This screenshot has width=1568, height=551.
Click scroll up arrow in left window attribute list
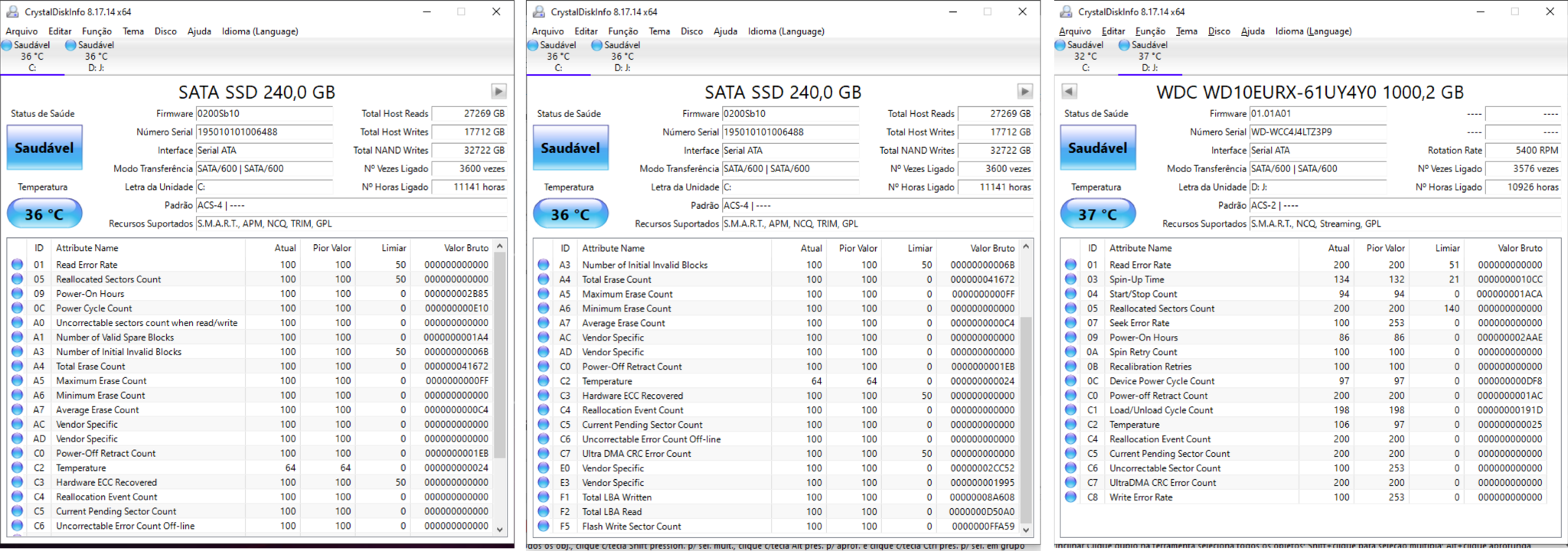pyautogui.click(x=500, y=246)
